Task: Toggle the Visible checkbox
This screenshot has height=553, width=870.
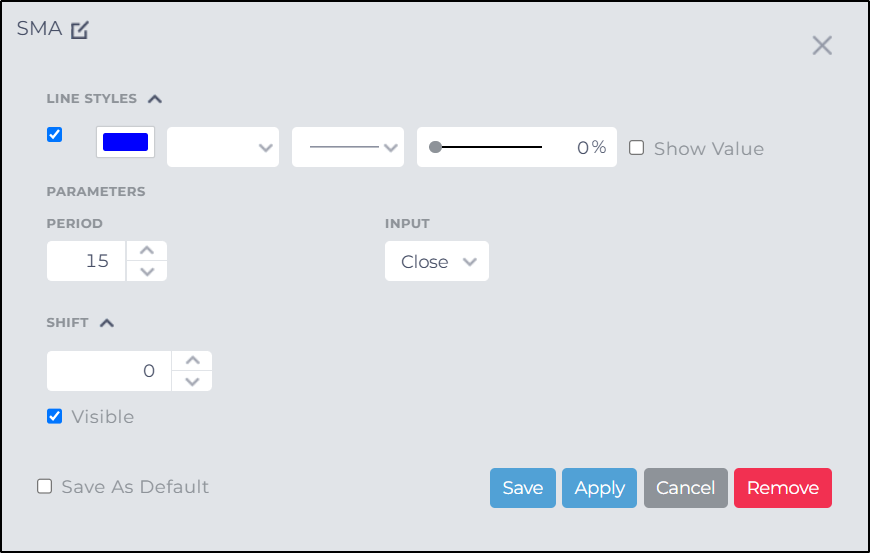Action: [55, 416]
